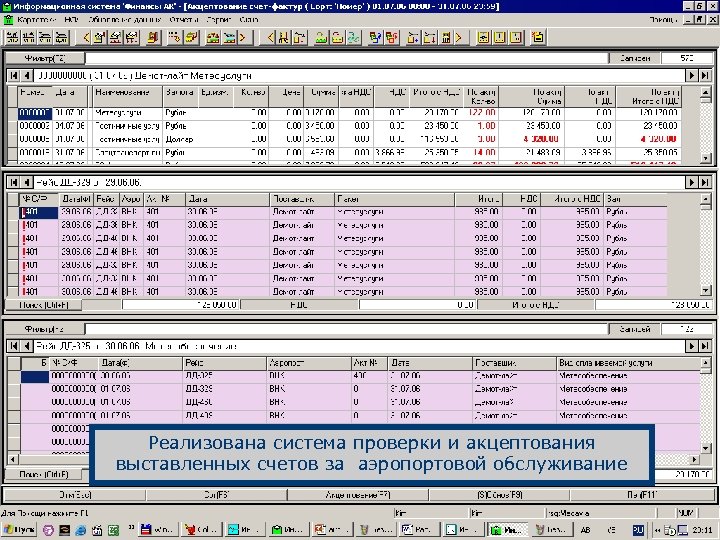Click the rightmost yellow notes toolbar icon
This screenshot has height=540, width=720.
tap(538, 37)
